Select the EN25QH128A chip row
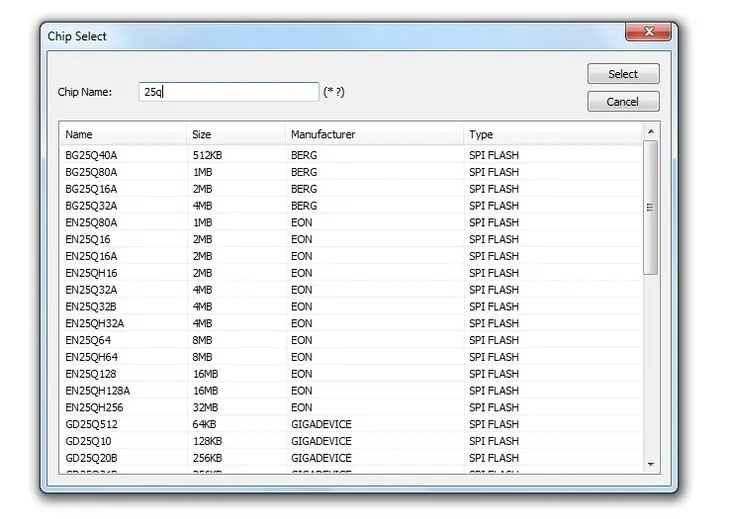The width and height of the screenshot is (730, 519). pyautogui.click(x=351, y=391)
